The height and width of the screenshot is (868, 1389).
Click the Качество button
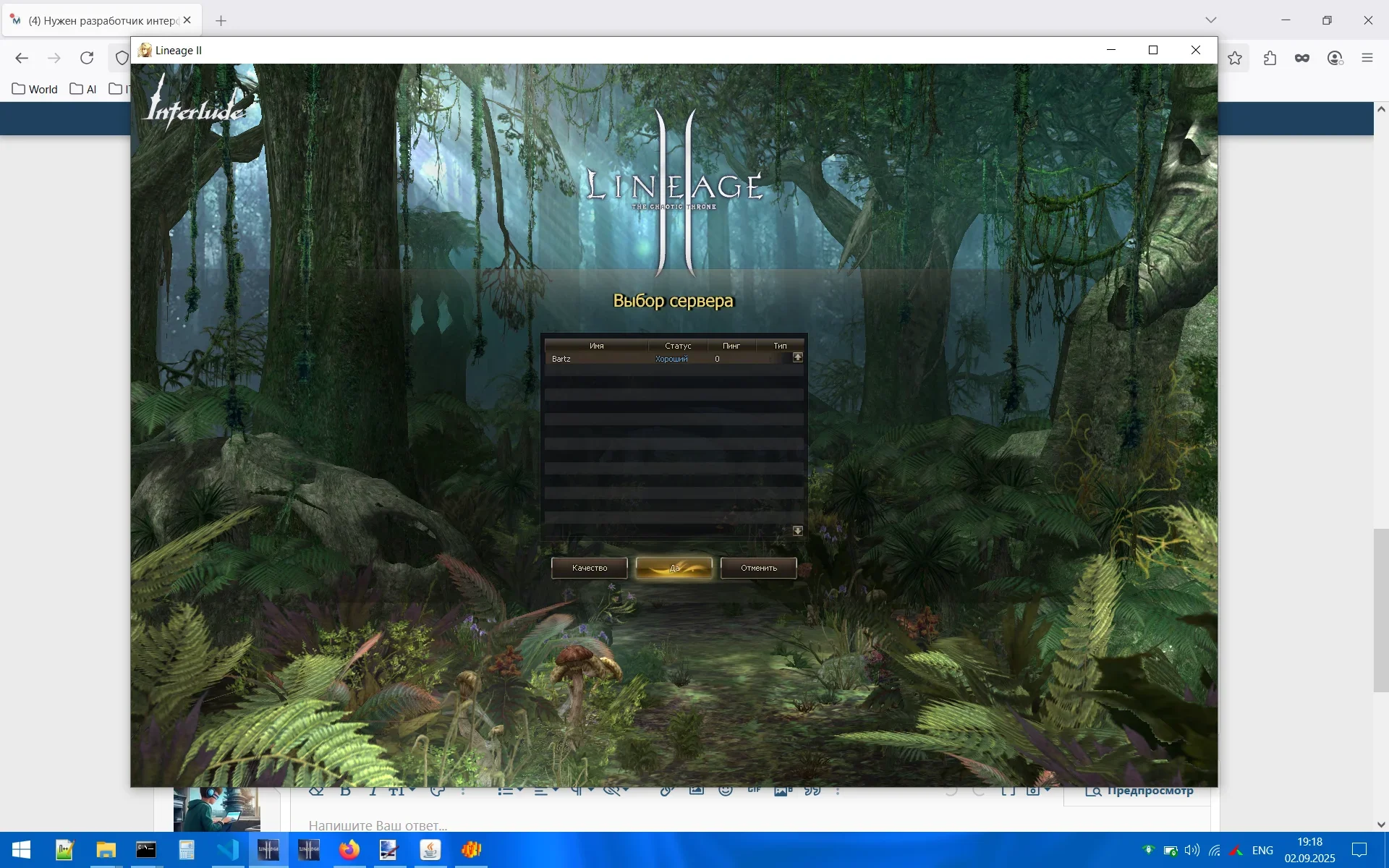[x=590, y=568]
